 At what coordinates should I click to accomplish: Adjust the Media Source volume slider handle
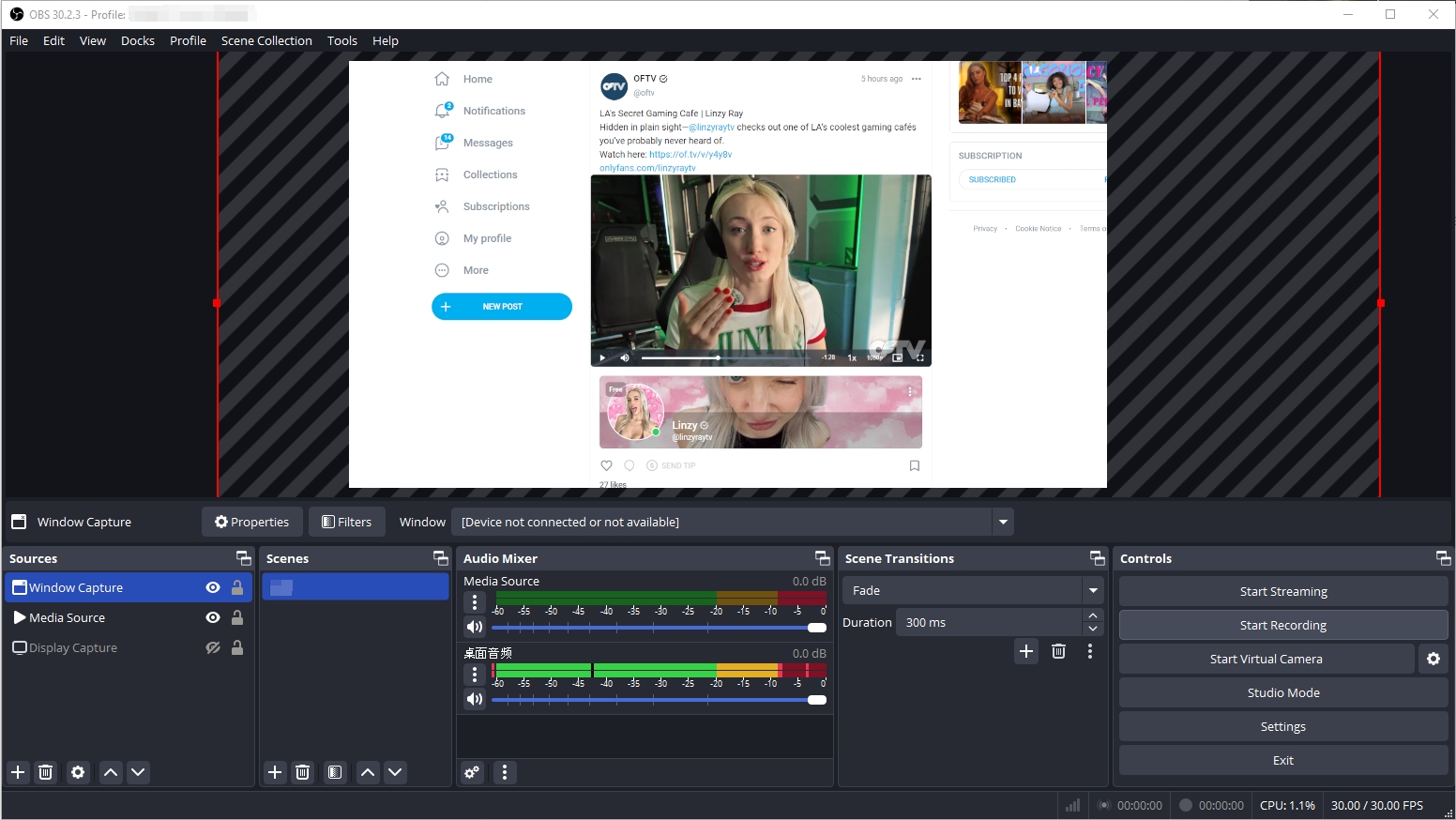(x=817, y=628)
